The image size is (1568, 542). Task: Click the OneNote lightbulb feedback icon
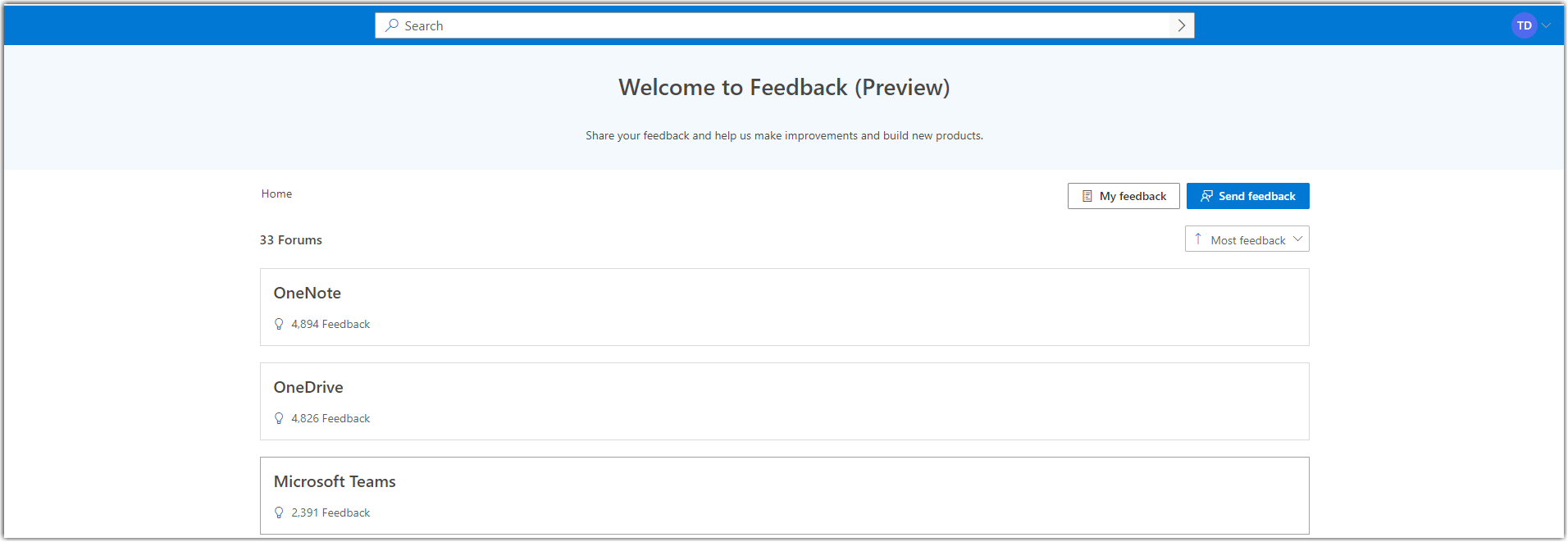(279, 324)
